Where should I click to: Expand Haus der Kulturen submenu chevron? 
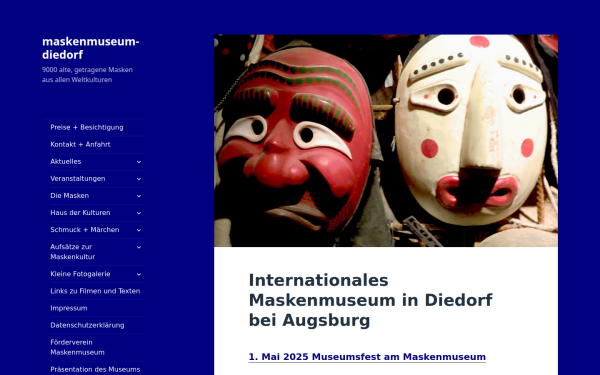(139, 213)
